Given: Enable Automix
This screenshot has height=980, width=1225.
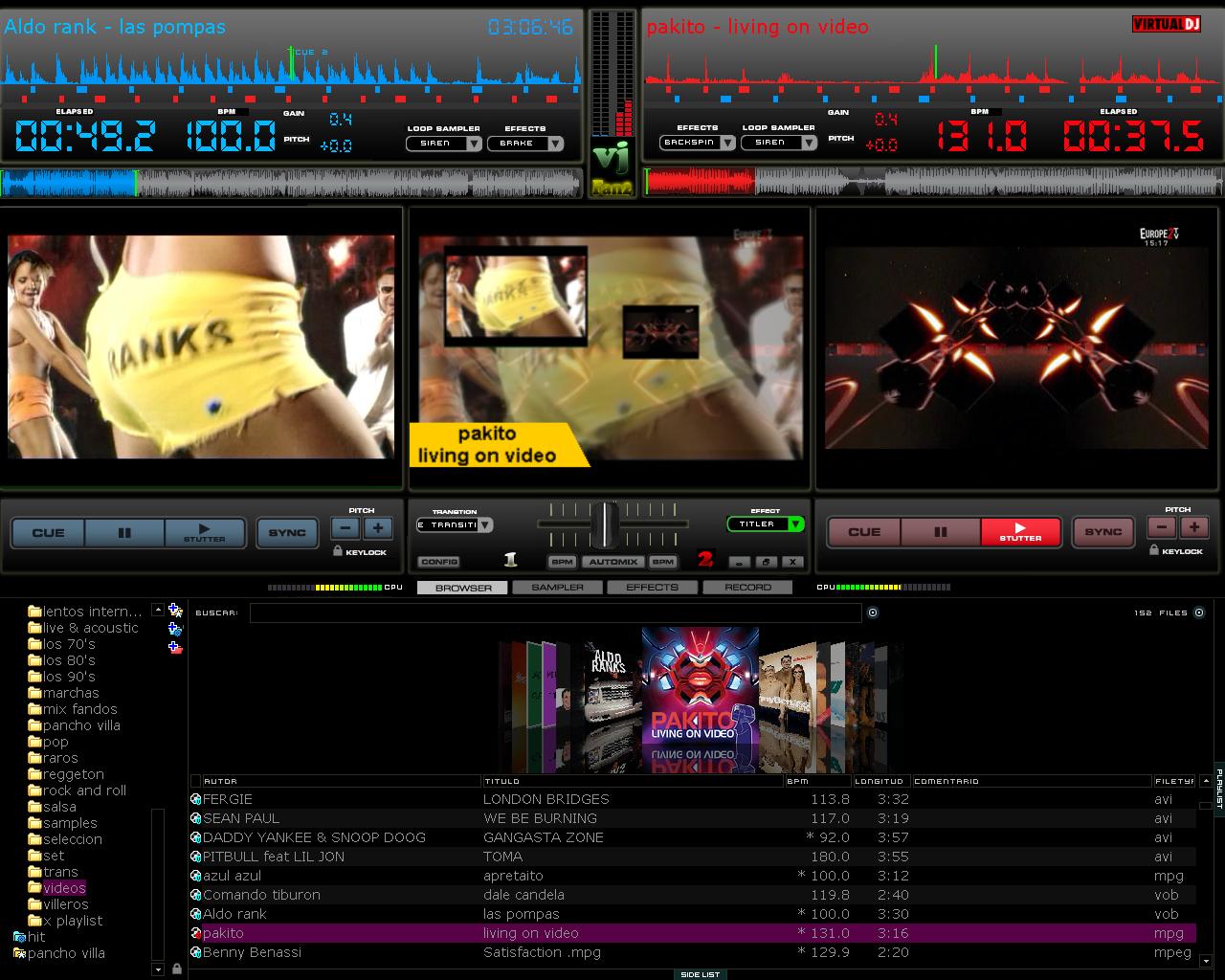Looking at the screenshot, I should (x=612, y=562).
